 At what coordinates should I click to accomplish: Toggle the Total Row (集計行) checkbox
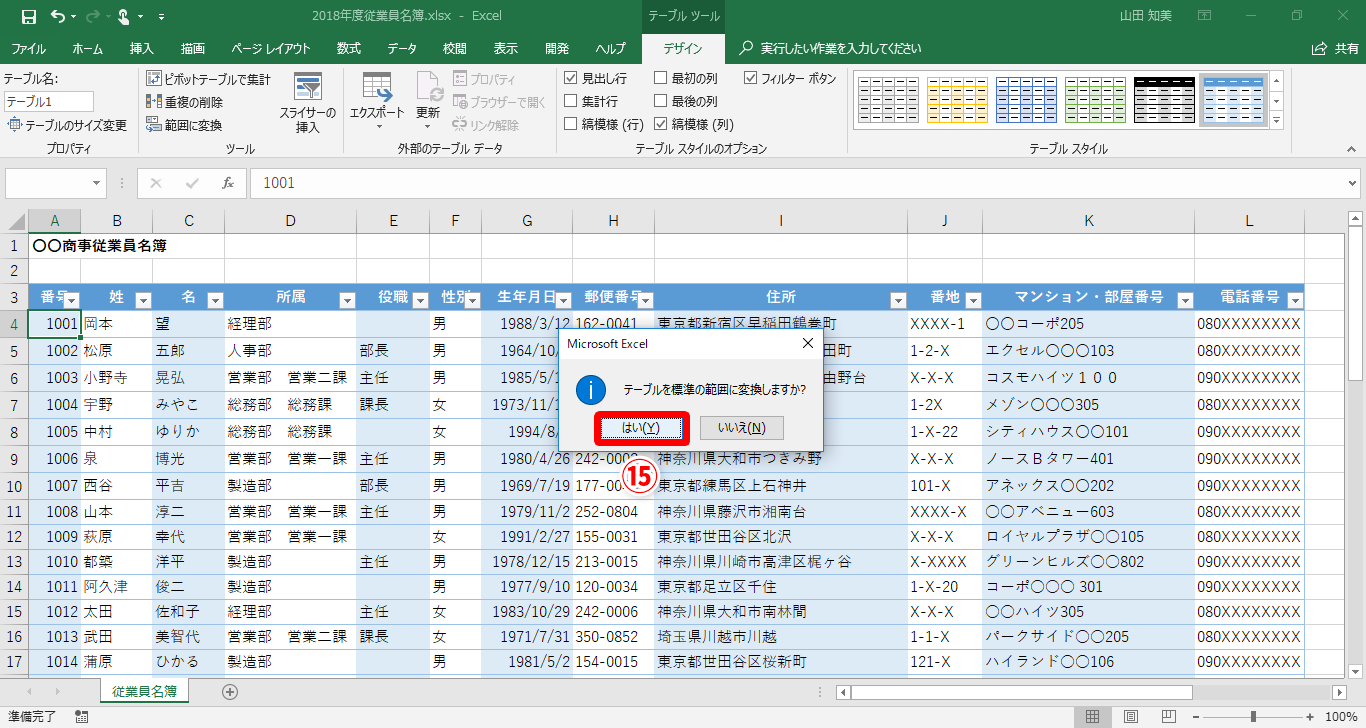(x=571, y=101)
